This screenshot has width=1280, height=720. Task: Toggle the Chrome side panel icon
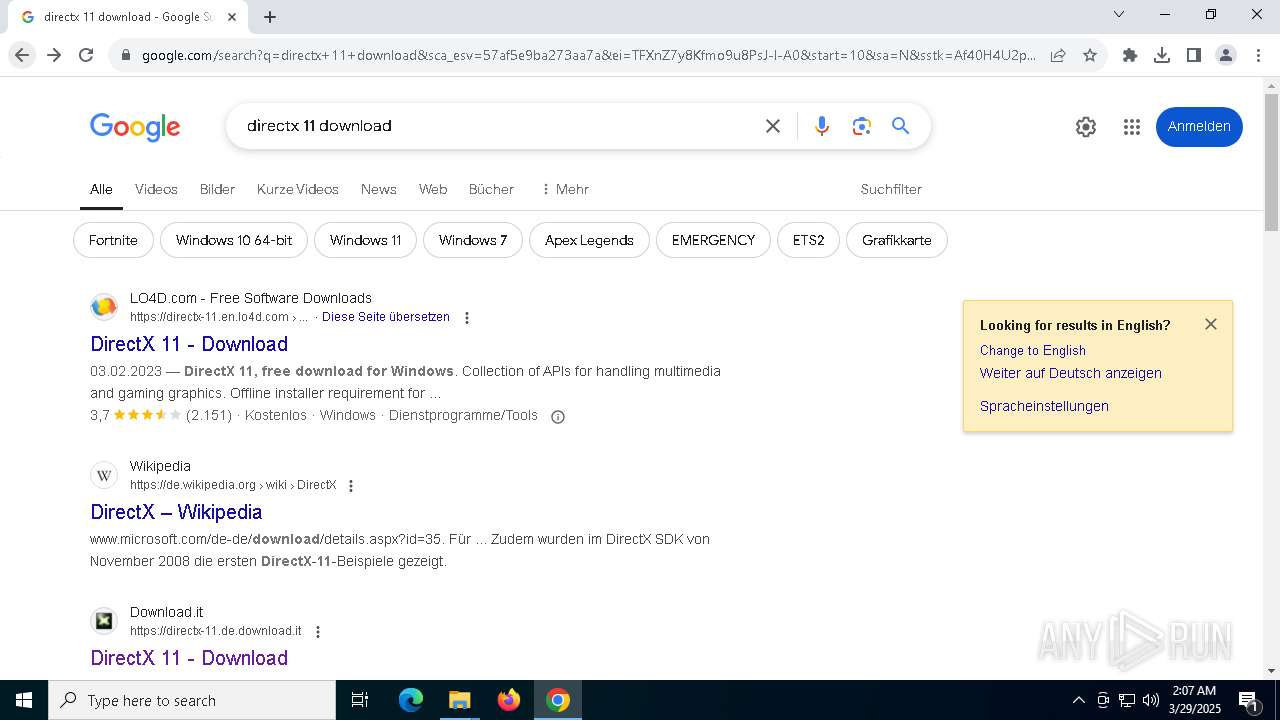coord(1194,55)
